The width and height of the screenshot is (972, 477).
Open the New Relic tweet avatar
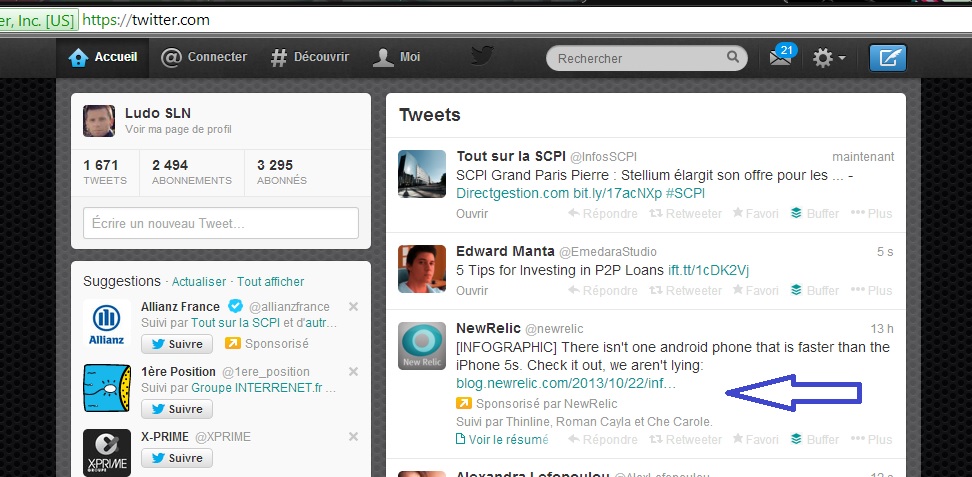[422, 345]
